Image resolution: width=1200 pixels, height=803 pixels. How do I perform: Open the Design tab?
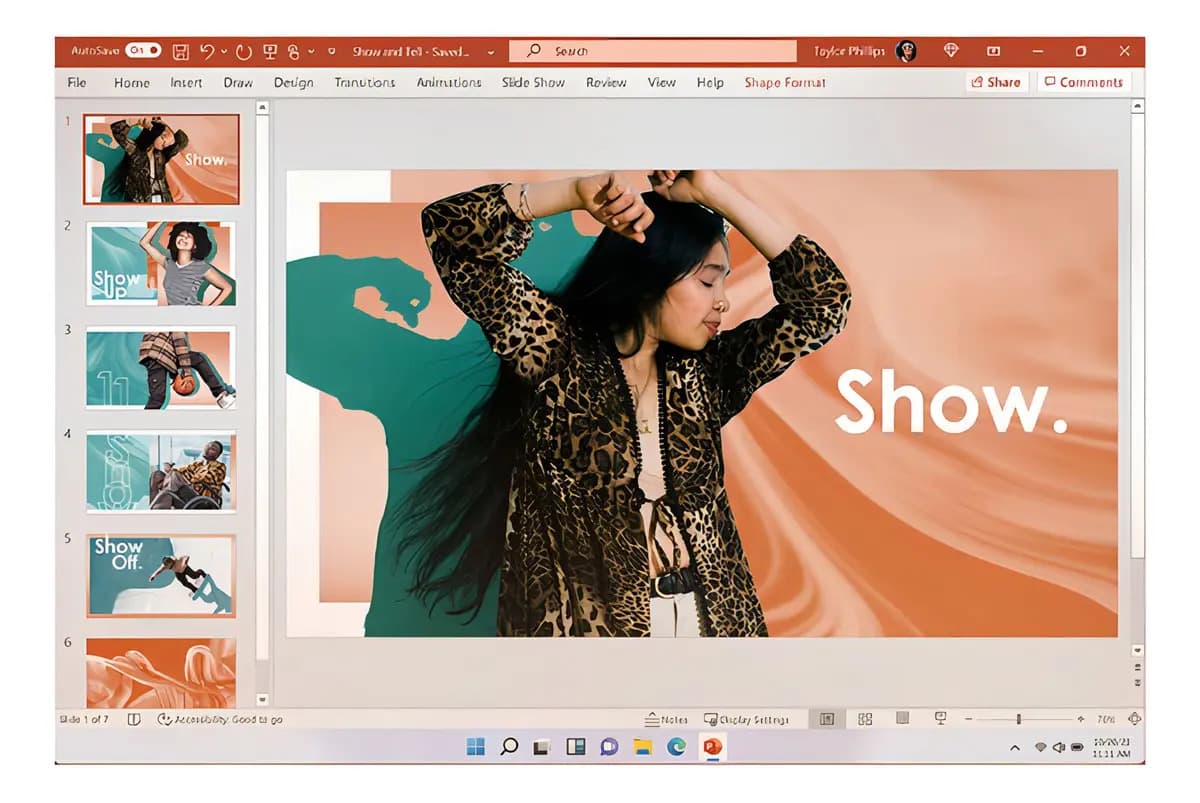pos(293,83)
